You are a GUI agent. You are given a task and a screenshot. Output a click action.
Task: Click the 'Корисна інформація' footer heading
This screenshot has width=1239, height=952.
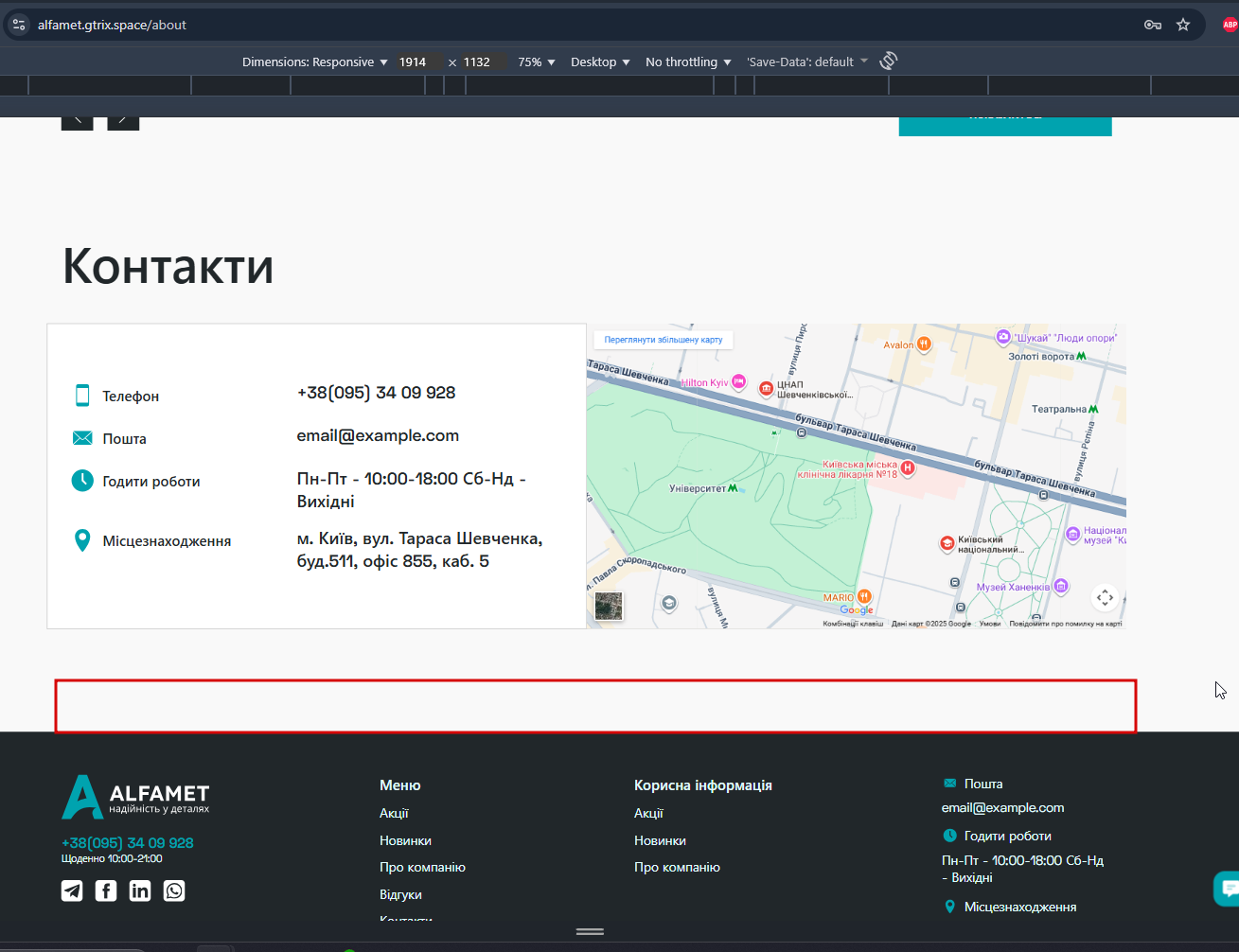coord(703,785)
